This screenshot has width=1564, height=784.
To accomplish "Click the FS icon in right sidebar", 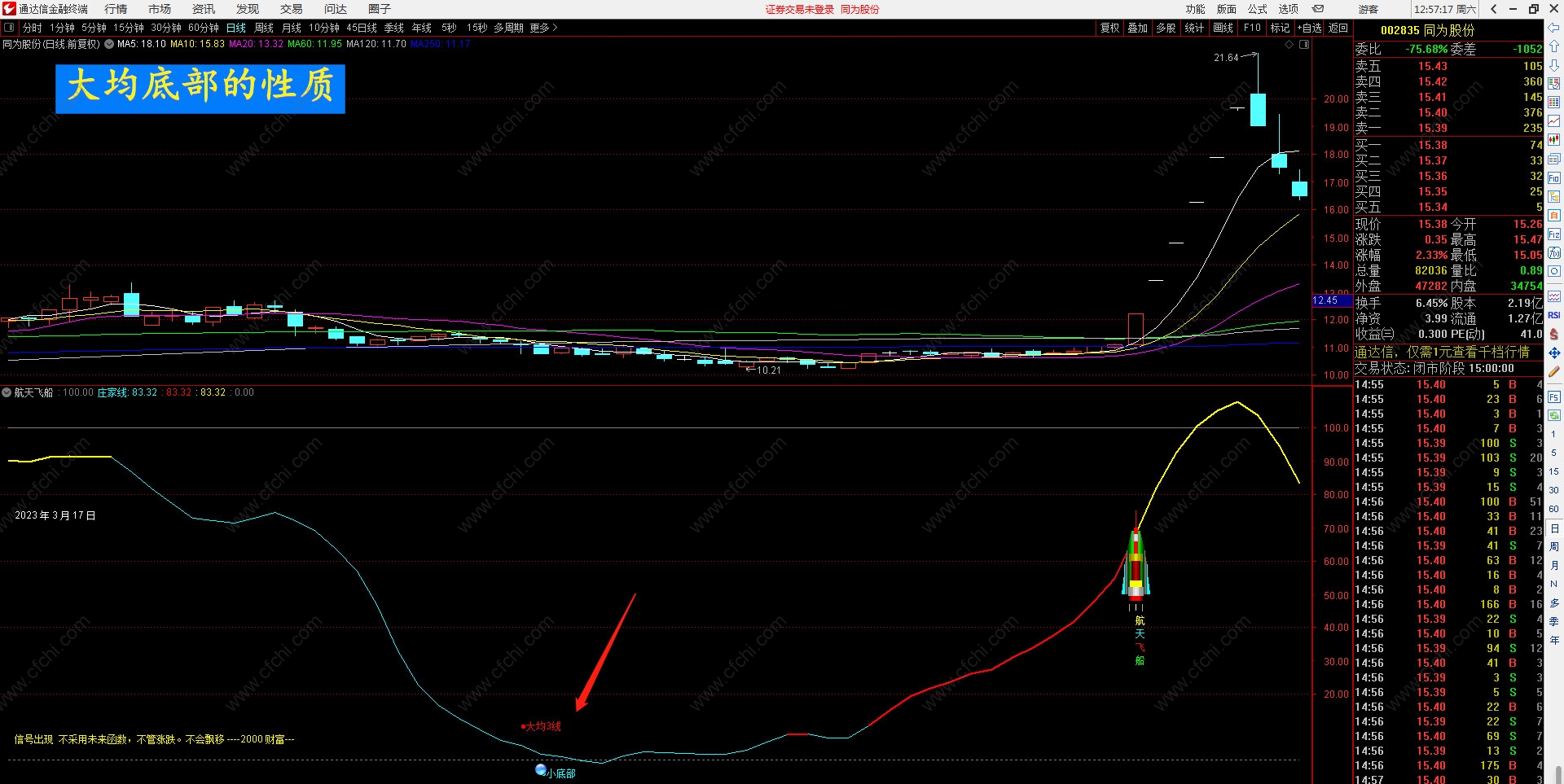I will pyautogui.click(x=1554, y=396).
